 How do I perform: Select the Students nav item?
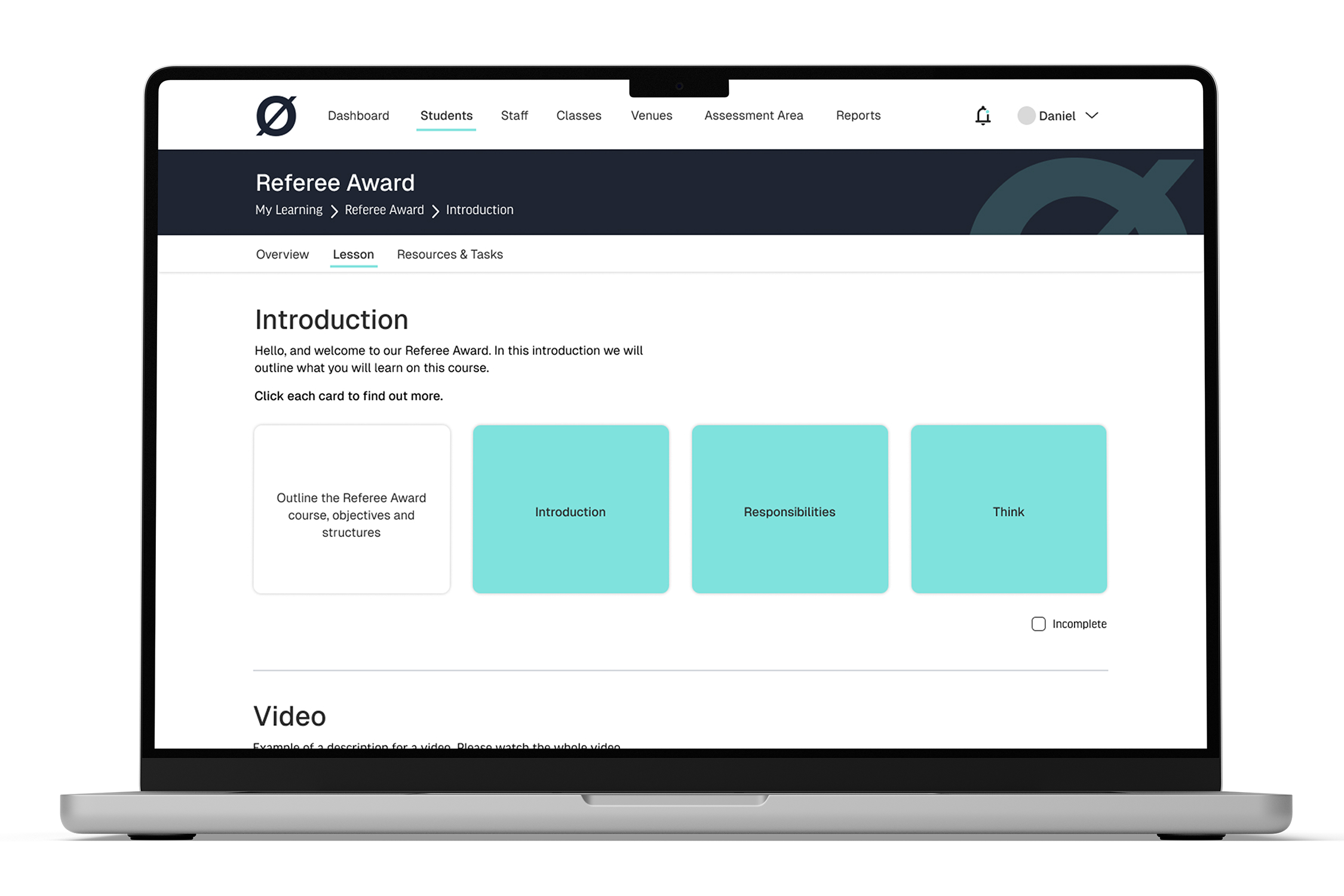click(x=446, y=115)
